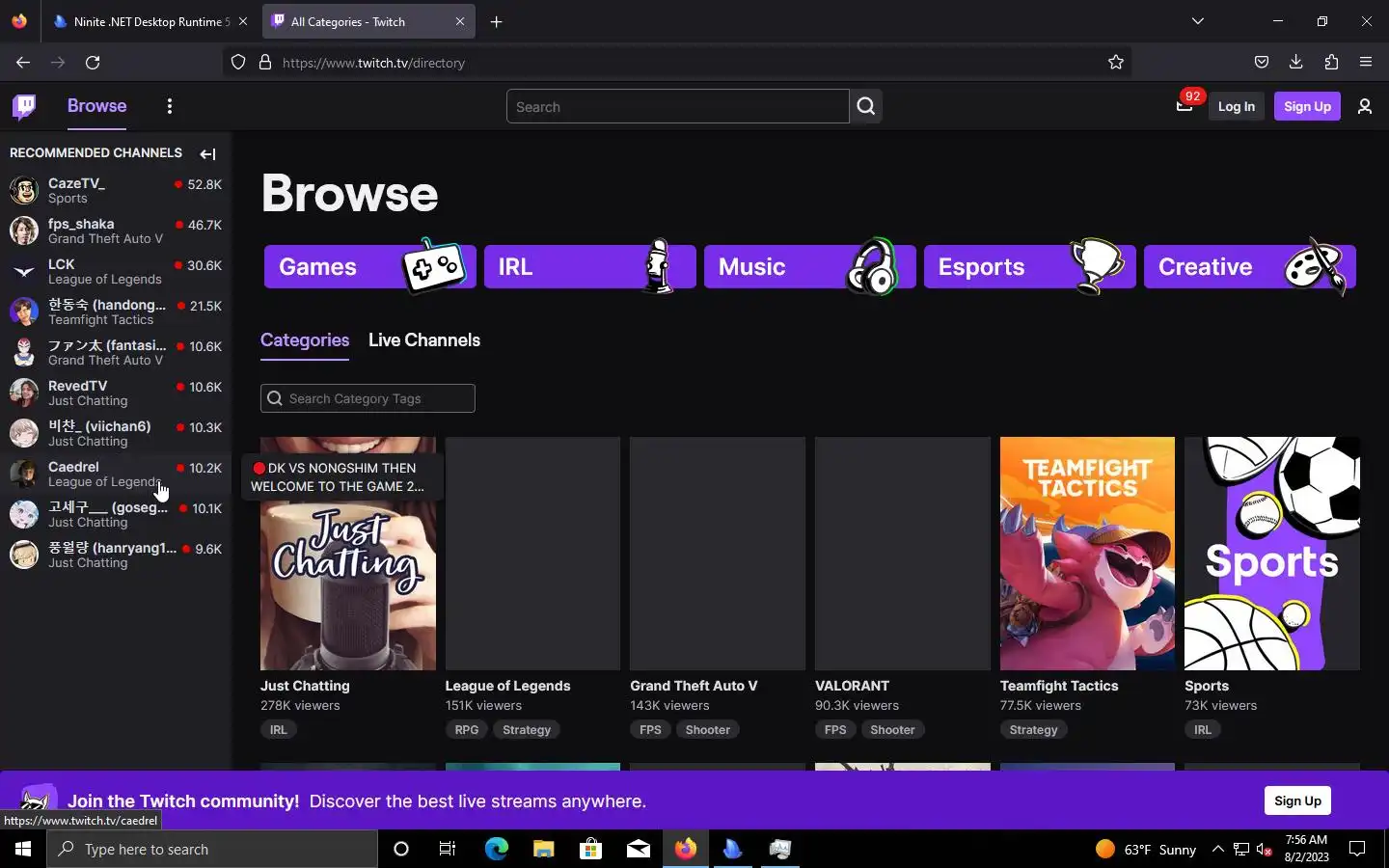Browse the Games category button
This screenshot has height=868, width=1389.
(369, 266)
